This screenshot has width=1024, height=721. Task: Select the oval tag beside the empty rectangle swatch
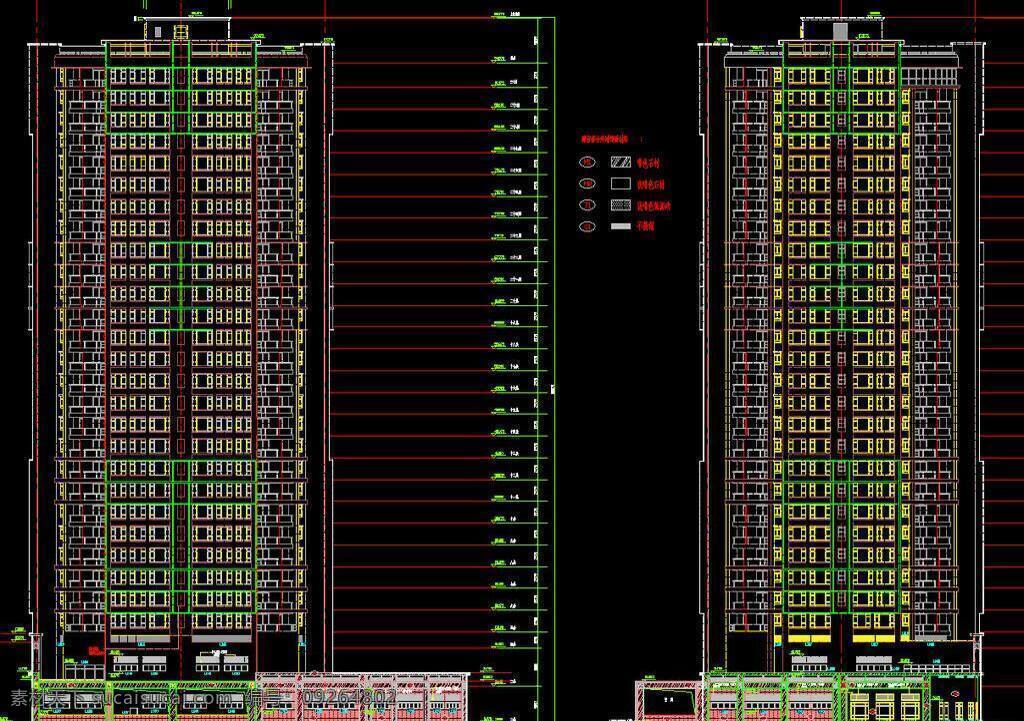[x=587, y=184]
